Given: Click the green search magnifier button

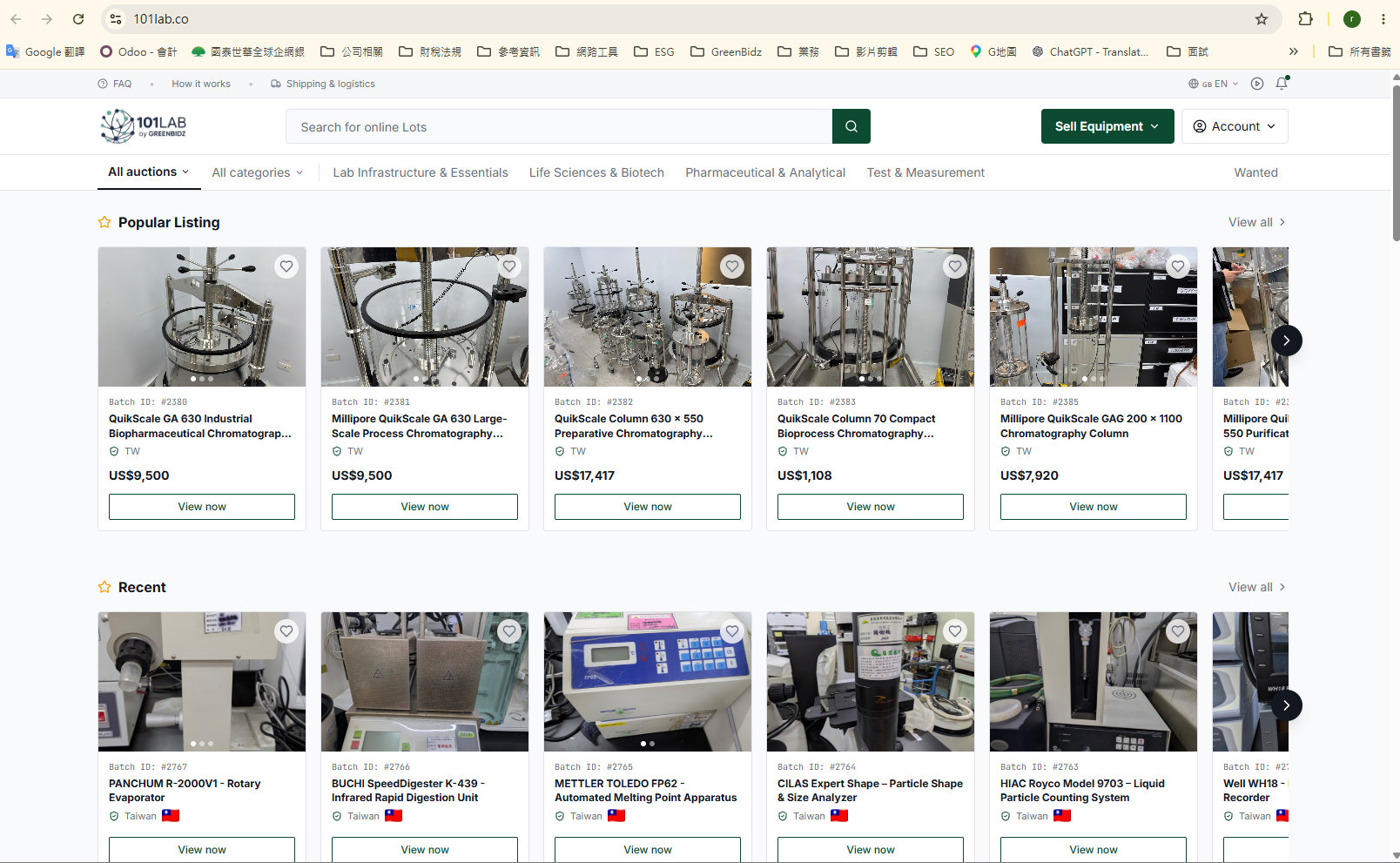Looking at the screenshot, I should coord(851,126).
